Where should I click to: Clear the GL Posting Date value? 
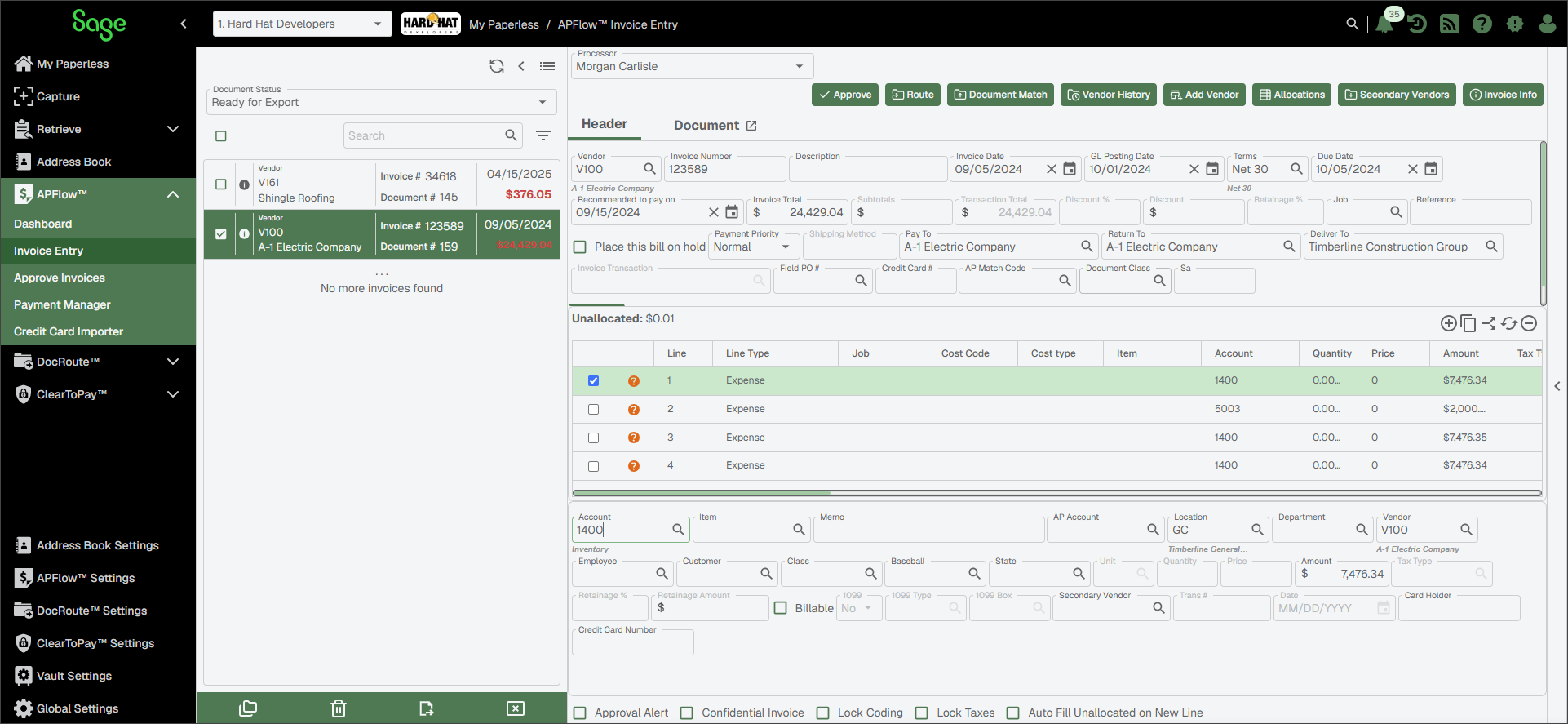(x=1194, y=169)
